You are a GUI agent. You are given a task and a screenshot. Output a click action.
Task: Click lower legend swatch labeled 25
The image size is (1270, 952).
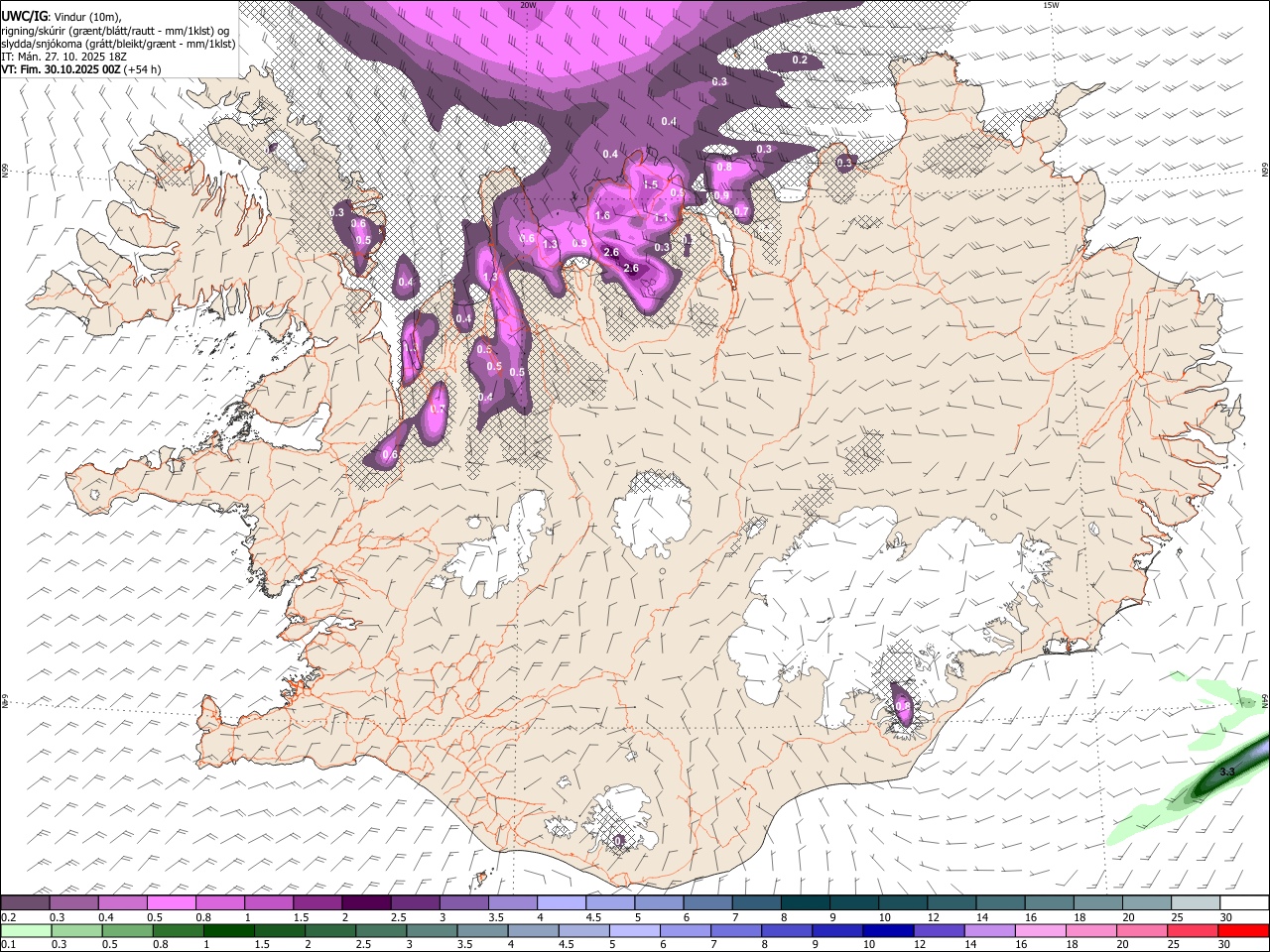[x=1192, y=930]
